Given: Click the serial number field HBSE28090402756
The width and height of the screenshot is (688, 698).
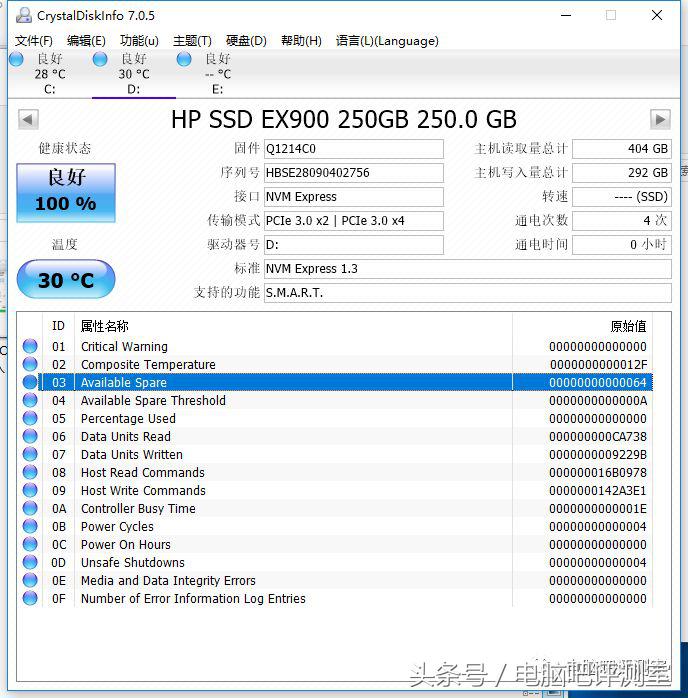Looking at the screenshot, I should tap(354, 173).
